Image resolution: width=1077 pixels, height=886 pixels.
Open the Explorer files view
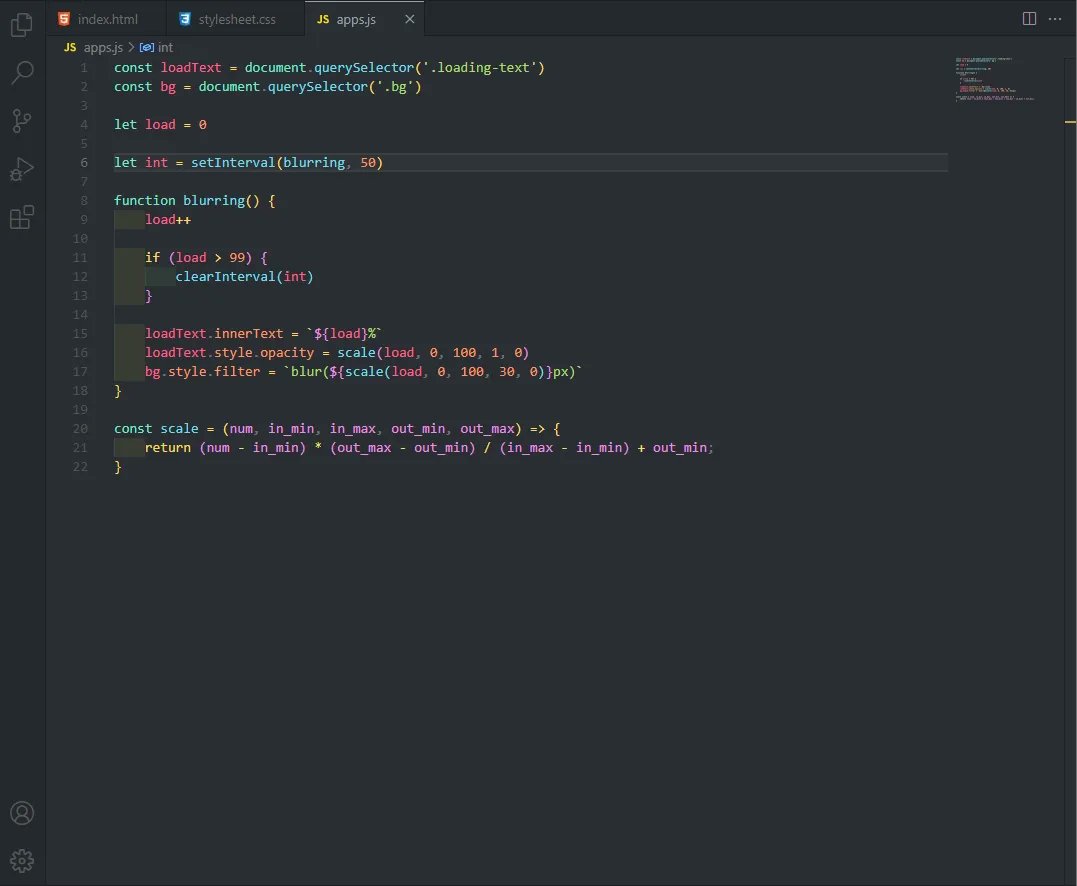tap(22, 25)
